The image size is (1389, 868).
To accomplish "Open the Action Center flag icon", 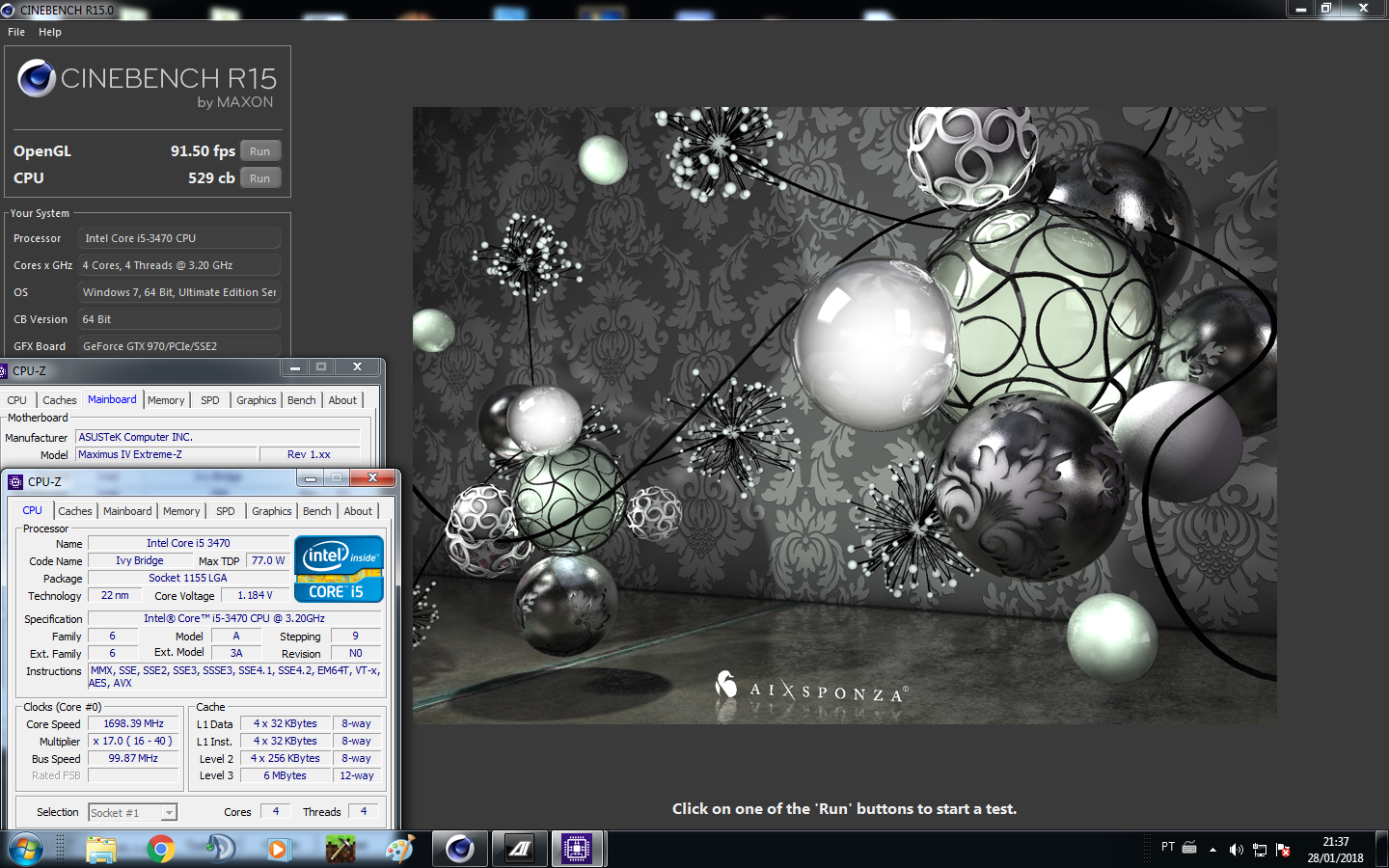I will pos(1283,850).
